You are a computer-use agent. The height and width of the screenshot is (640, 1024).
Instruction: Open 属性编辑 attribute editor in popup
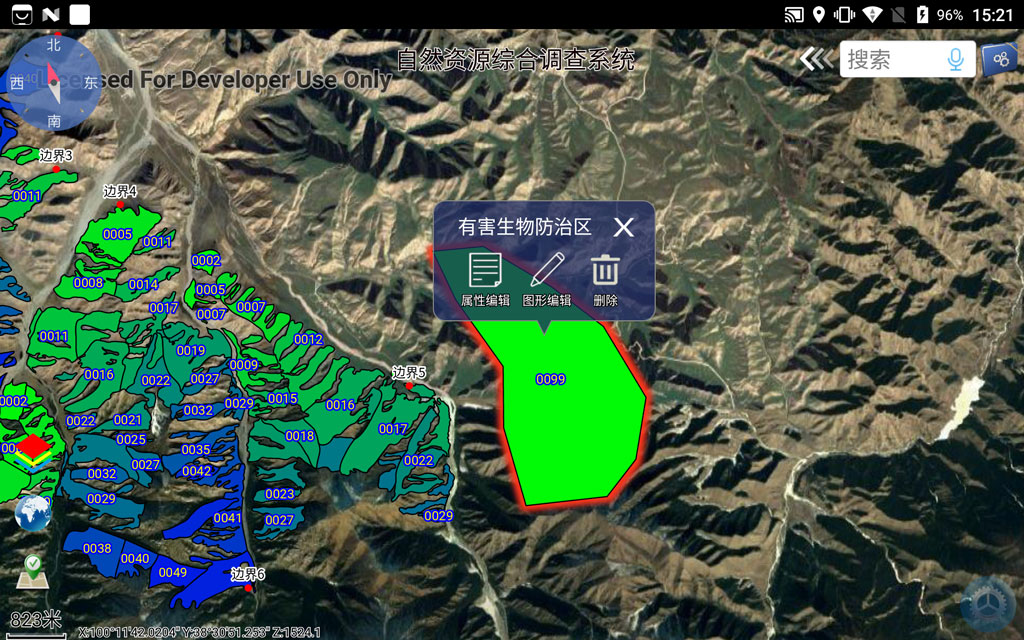point(485,279)
